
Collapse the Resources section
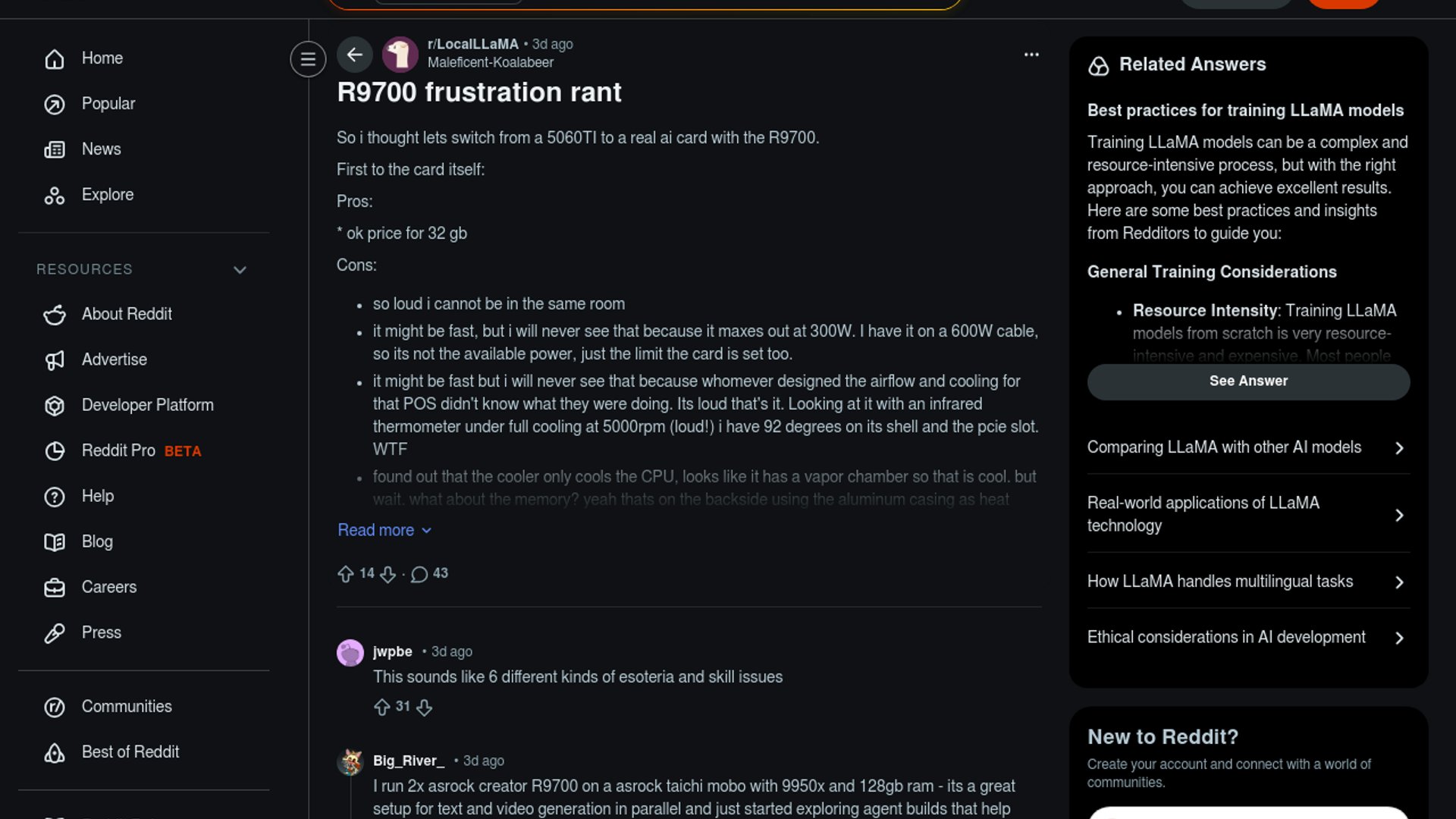pyautogui.click(x=240, y=270)
